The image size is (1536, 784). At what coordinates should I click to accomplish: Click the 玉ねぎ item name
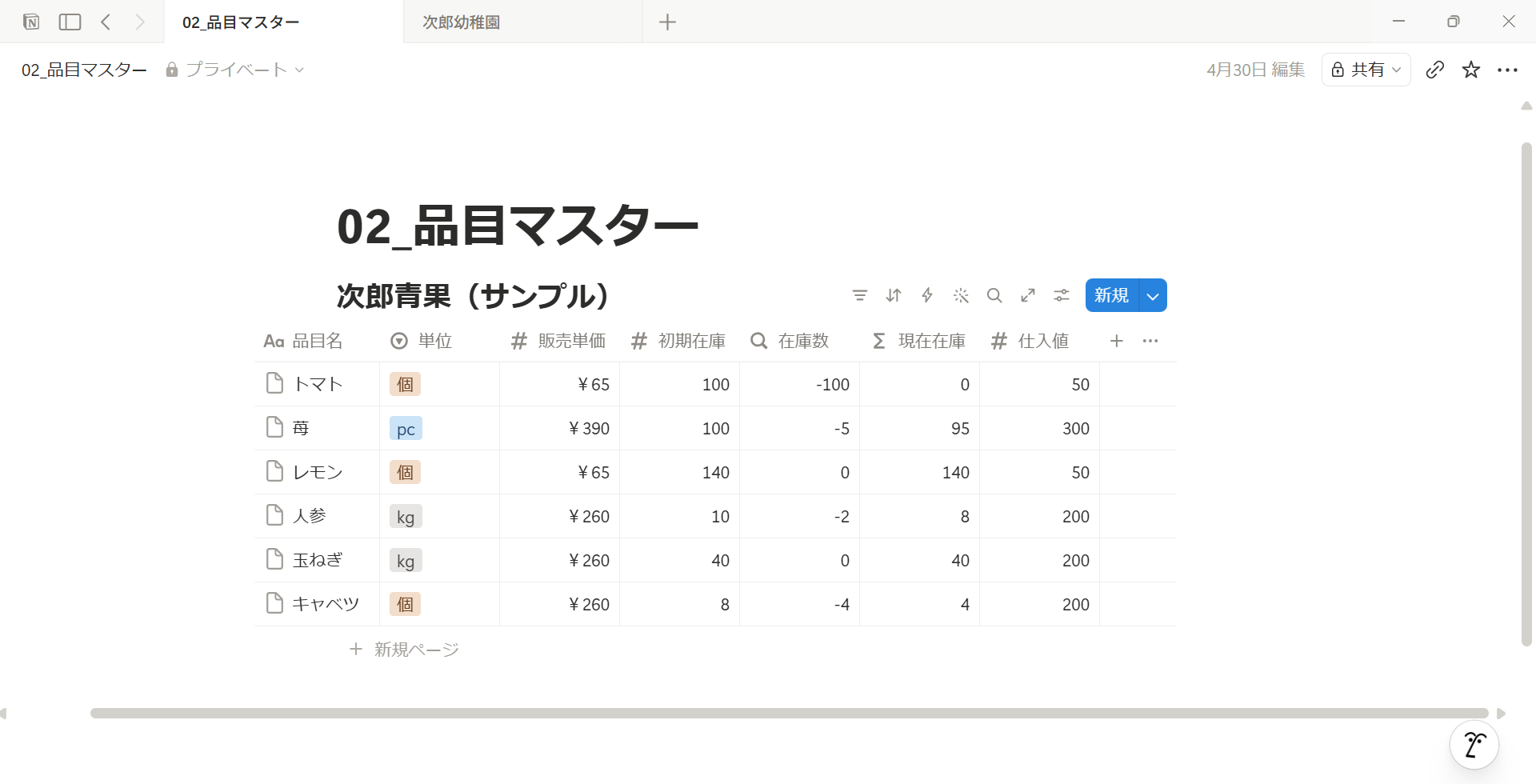click(x=318, y=560)
